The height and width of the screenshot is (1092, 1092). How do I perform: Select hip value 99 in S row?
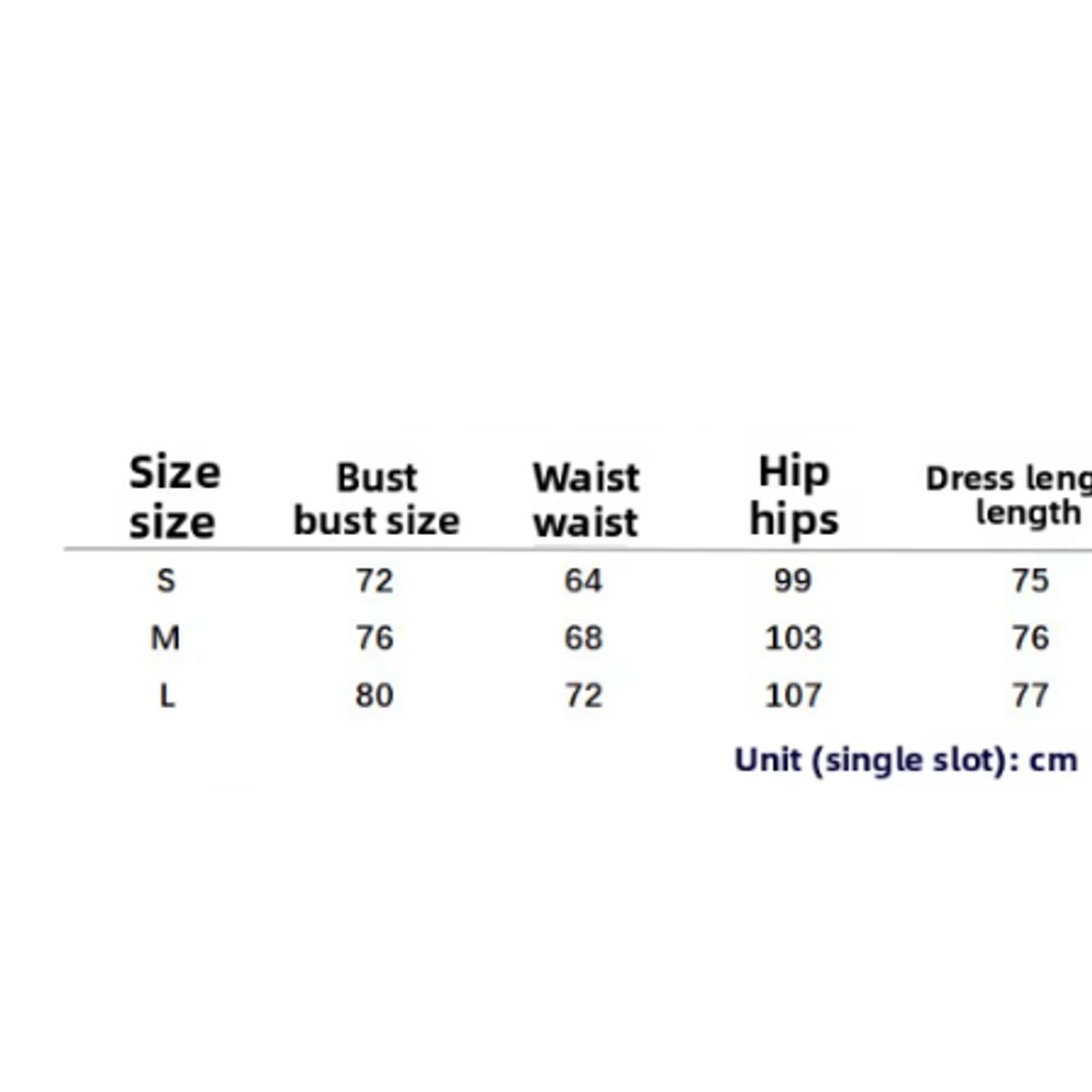[x=793, y=580]
